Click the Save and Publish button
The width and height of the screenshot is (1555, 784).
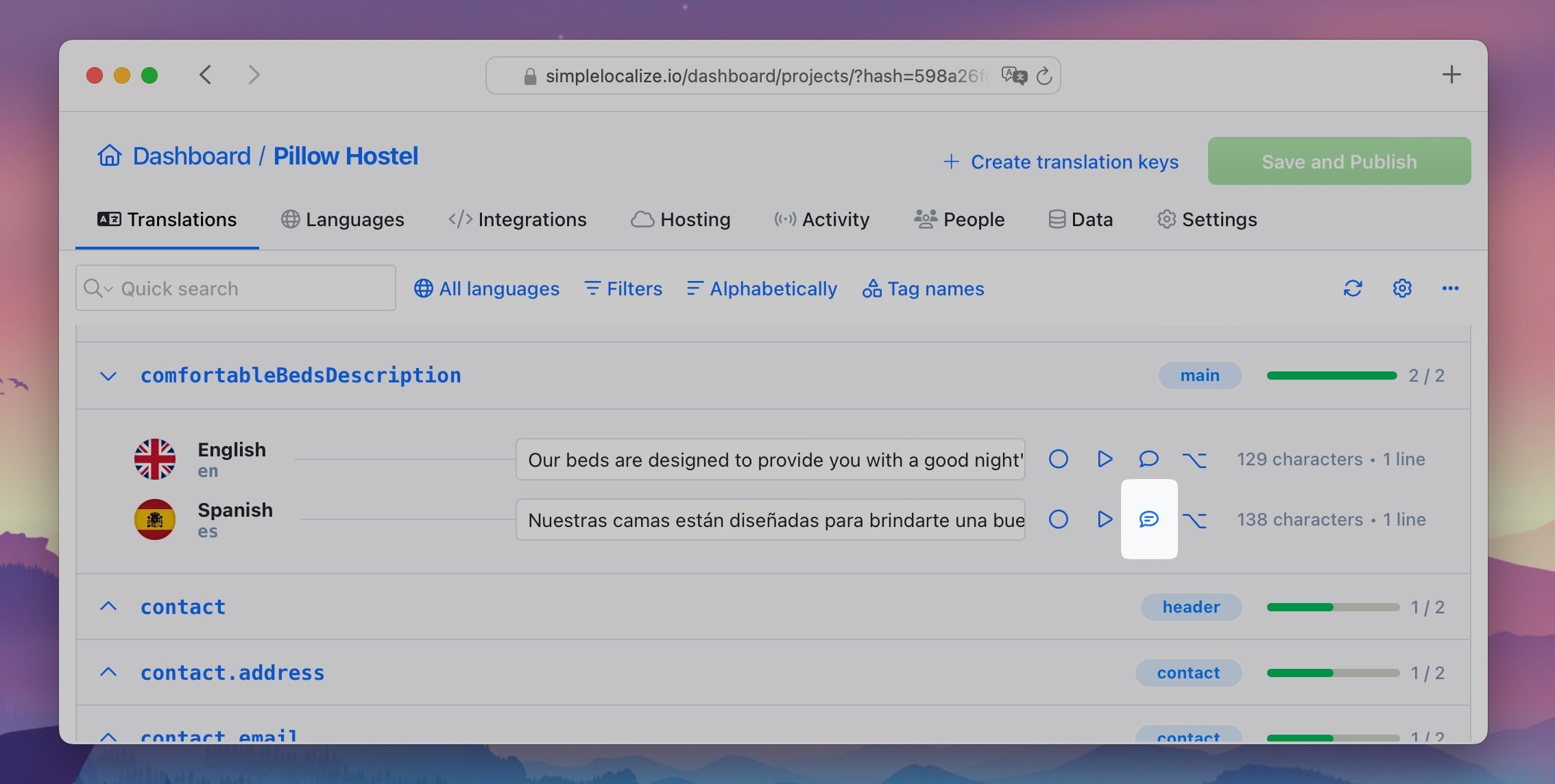(1339, 161)
